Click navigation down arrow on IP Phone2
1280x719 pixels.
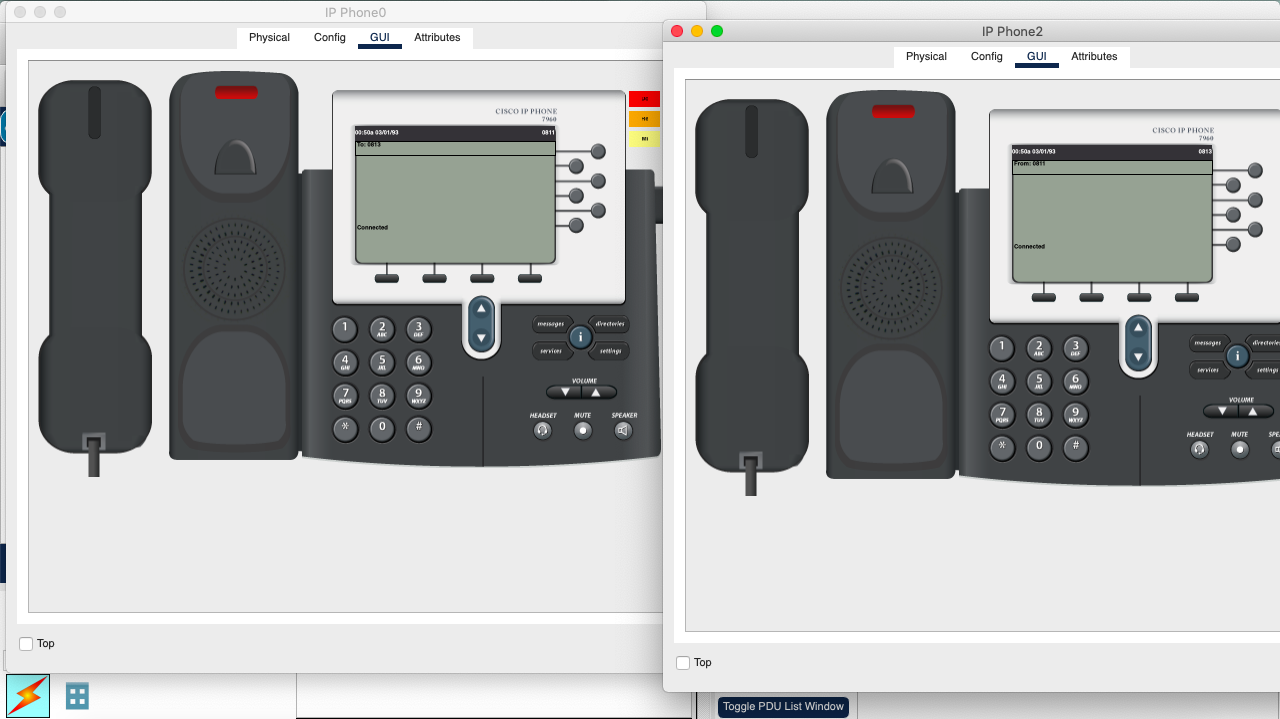pos(1138,357)
